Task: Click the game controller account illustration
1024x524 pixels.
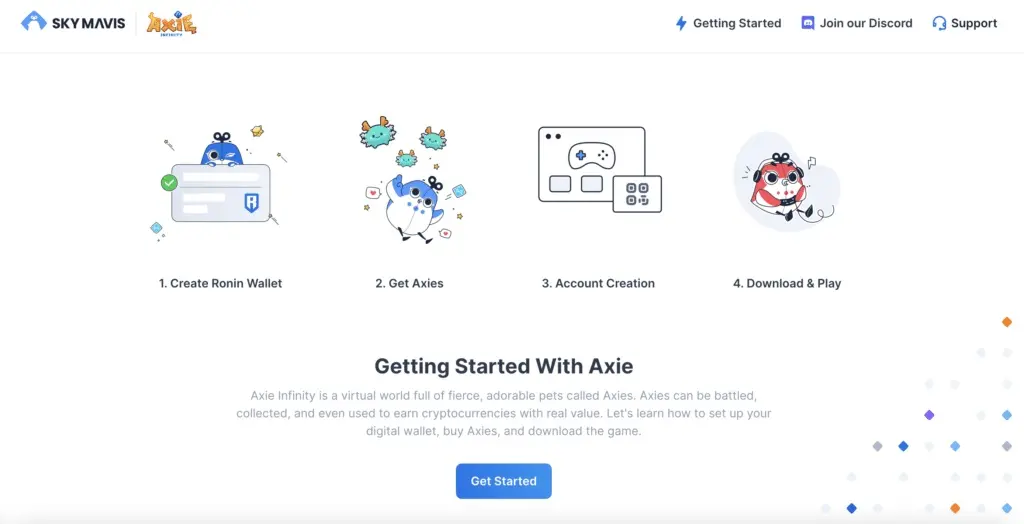Action: tap(600, 170)
